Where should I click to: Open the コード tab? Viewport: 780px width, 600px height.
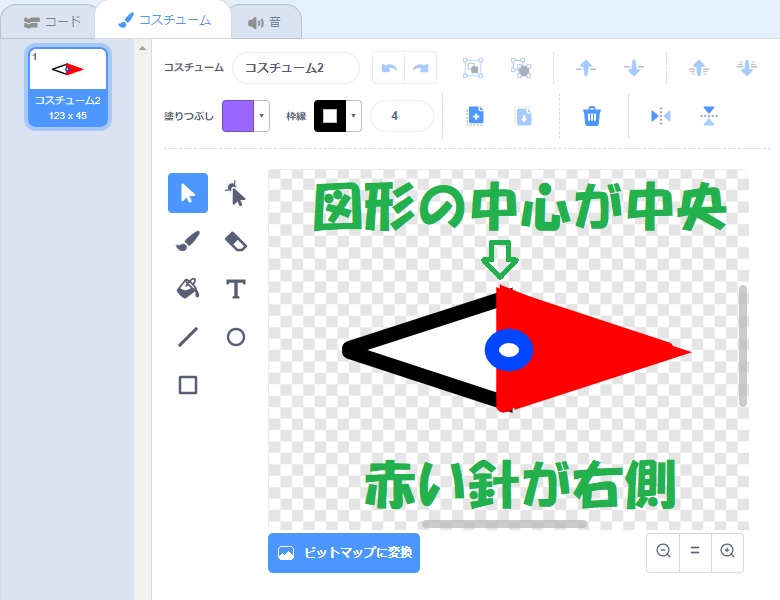click(52, 22)
